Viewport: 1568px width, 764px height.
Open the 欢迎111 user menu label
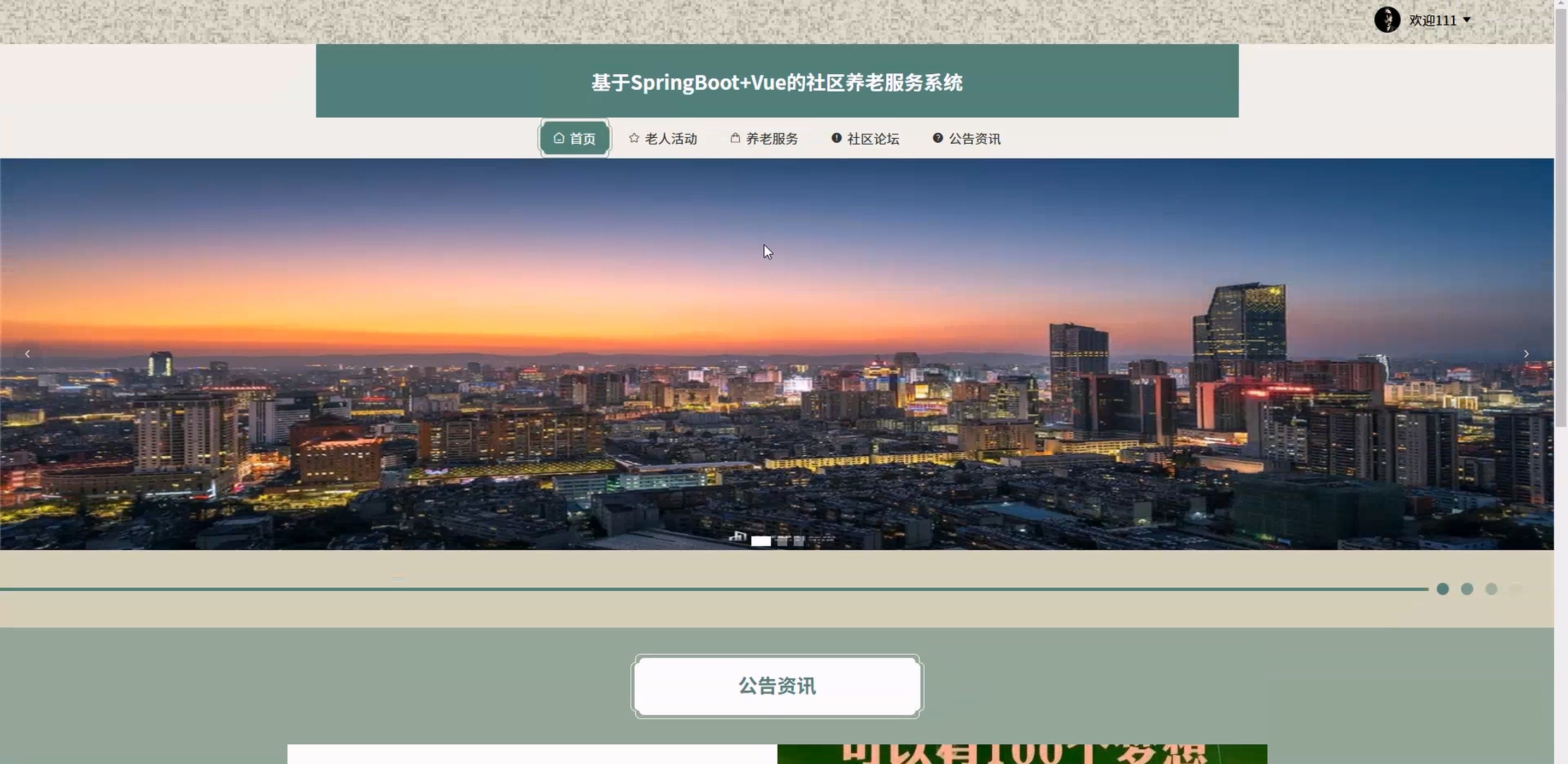pos(1432,20)
